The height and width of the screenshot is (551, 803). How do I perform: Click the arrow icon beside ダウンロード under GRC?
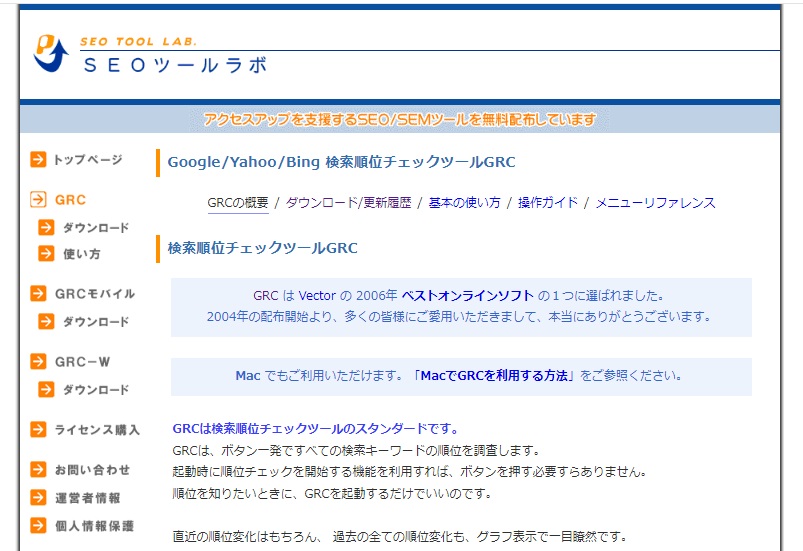pyautogui.click(x=46, y=227)
